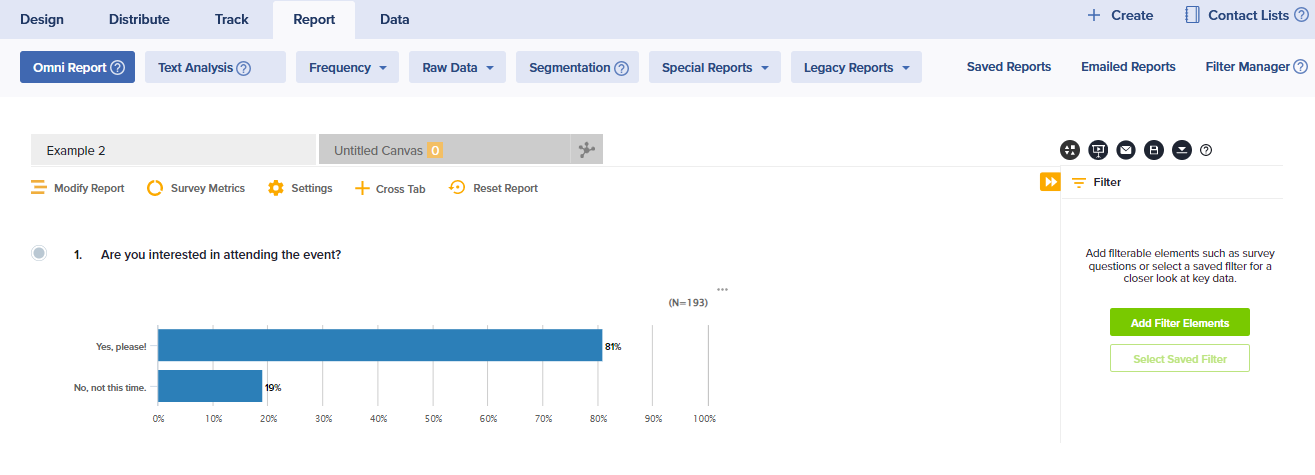Image resolution: width=1315 pixels, height=475 pixels.
Task: Open the Raw Data dropdown menu
Action: (x=457, y=68)
